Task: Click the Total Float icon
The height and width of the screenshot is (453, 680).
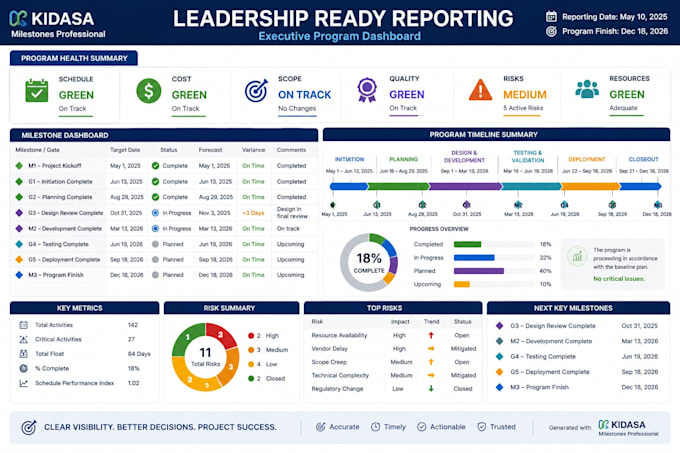Action: pyautogui.click(x=23, y=354)
